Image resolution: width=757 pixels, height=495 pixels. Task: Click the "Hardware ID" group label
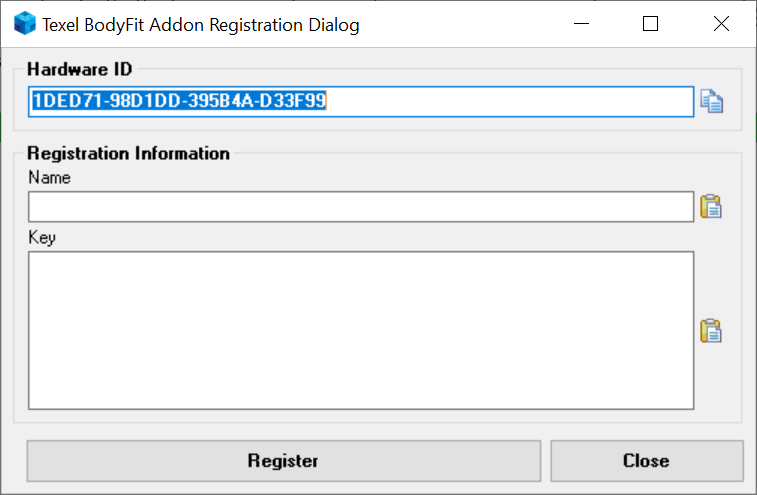[x=80, y=69]
